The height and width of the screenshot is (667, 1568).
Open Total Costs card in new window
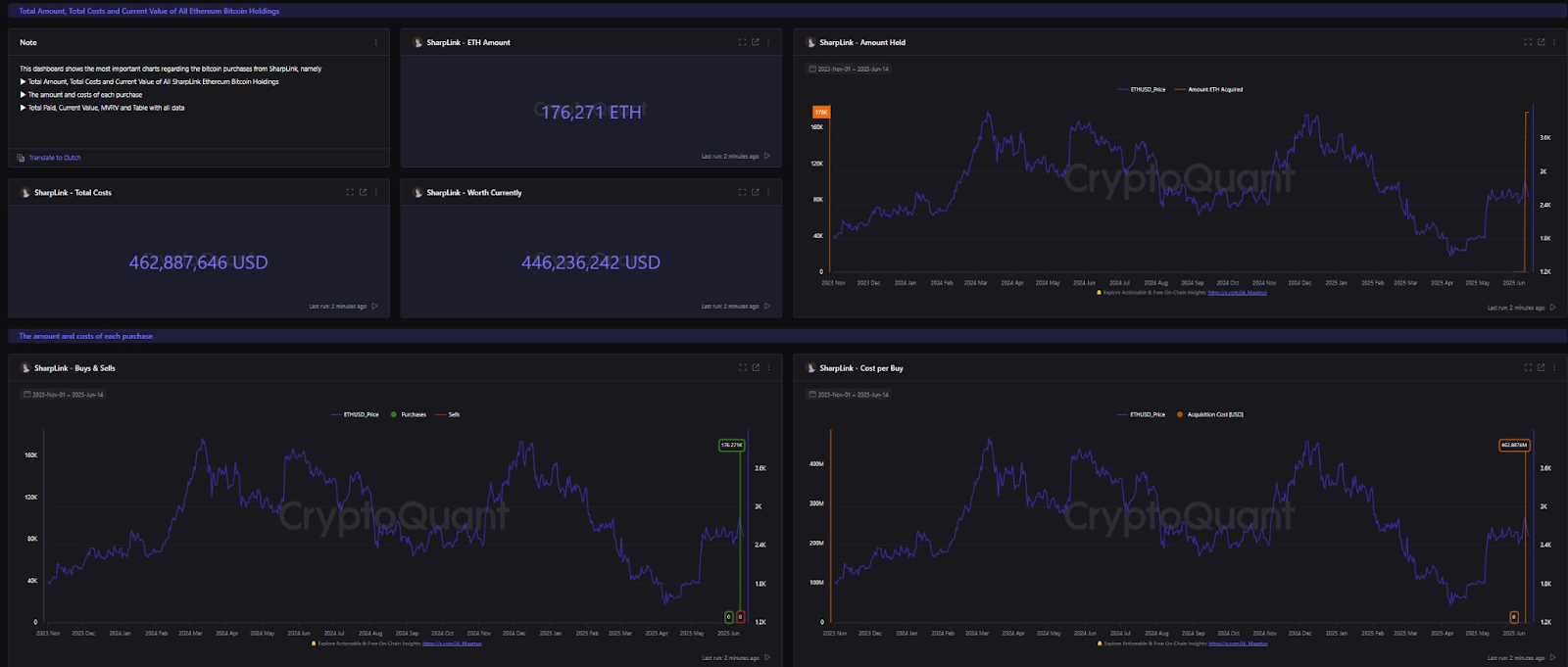click(x=363, y=192)
